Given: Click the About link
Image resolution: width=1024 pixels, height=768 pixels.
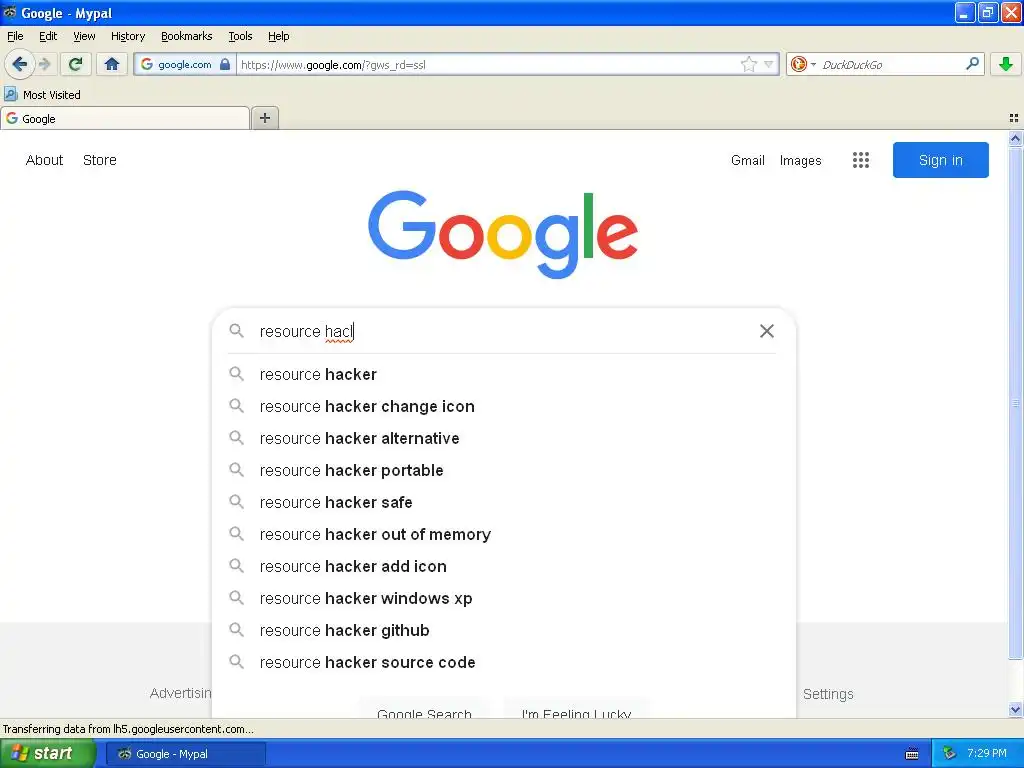Looking at the screenshot, I should [44, 160].
